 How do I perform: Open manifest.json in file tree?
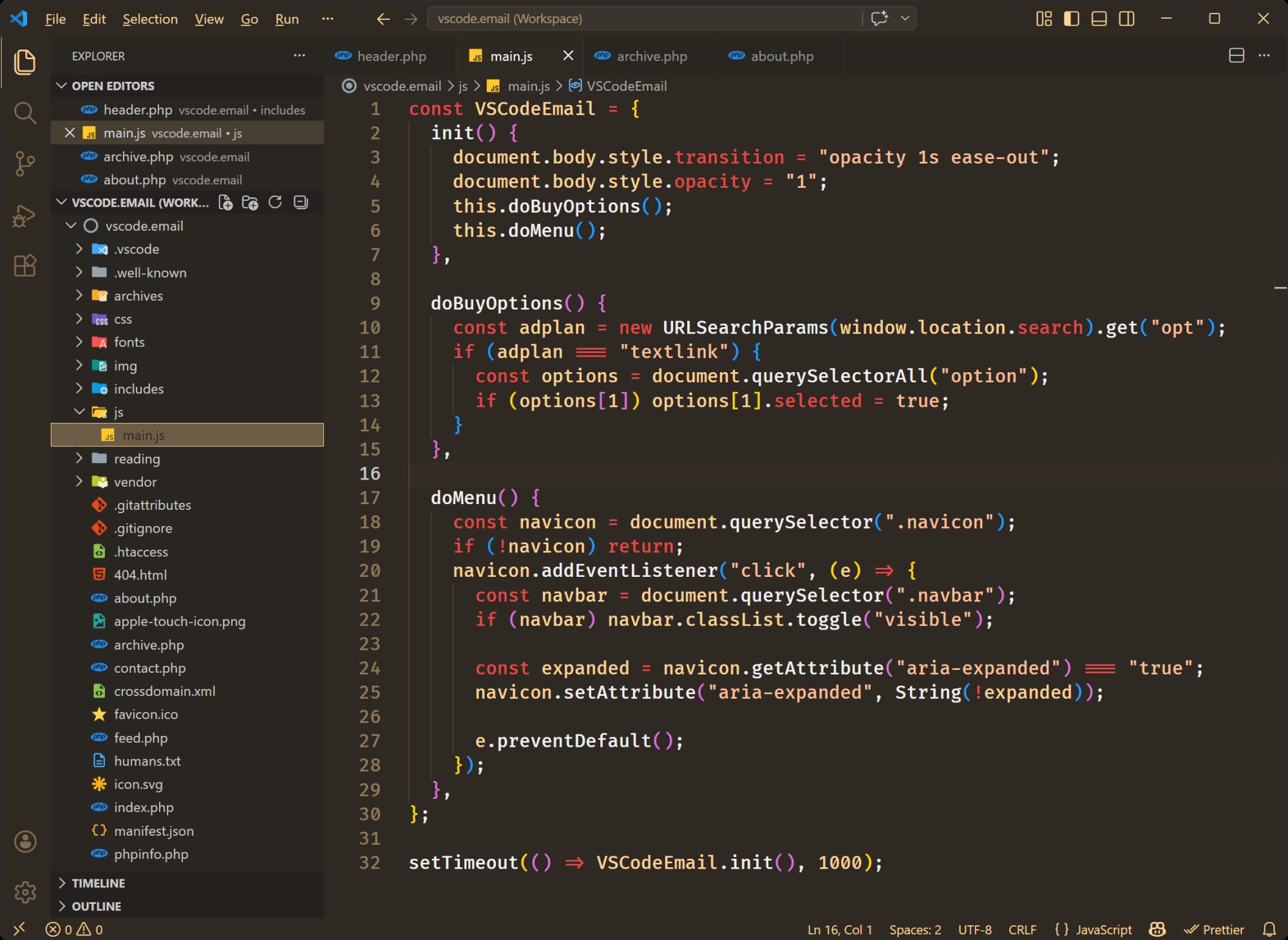point(187,831)
